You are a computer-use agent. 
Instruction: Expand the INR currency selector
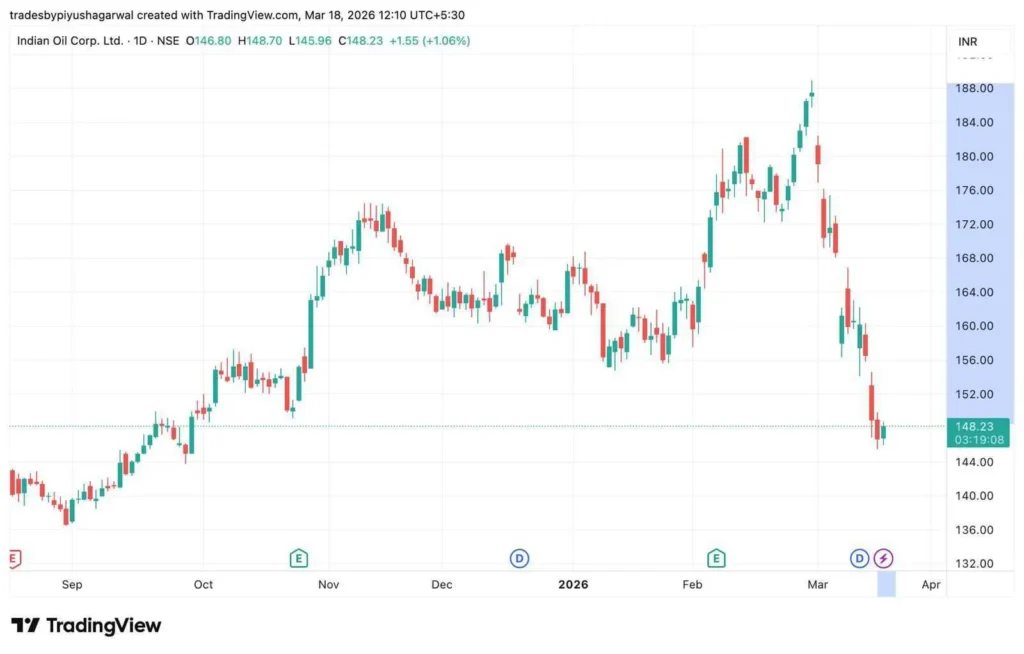[x=968, y=41]
